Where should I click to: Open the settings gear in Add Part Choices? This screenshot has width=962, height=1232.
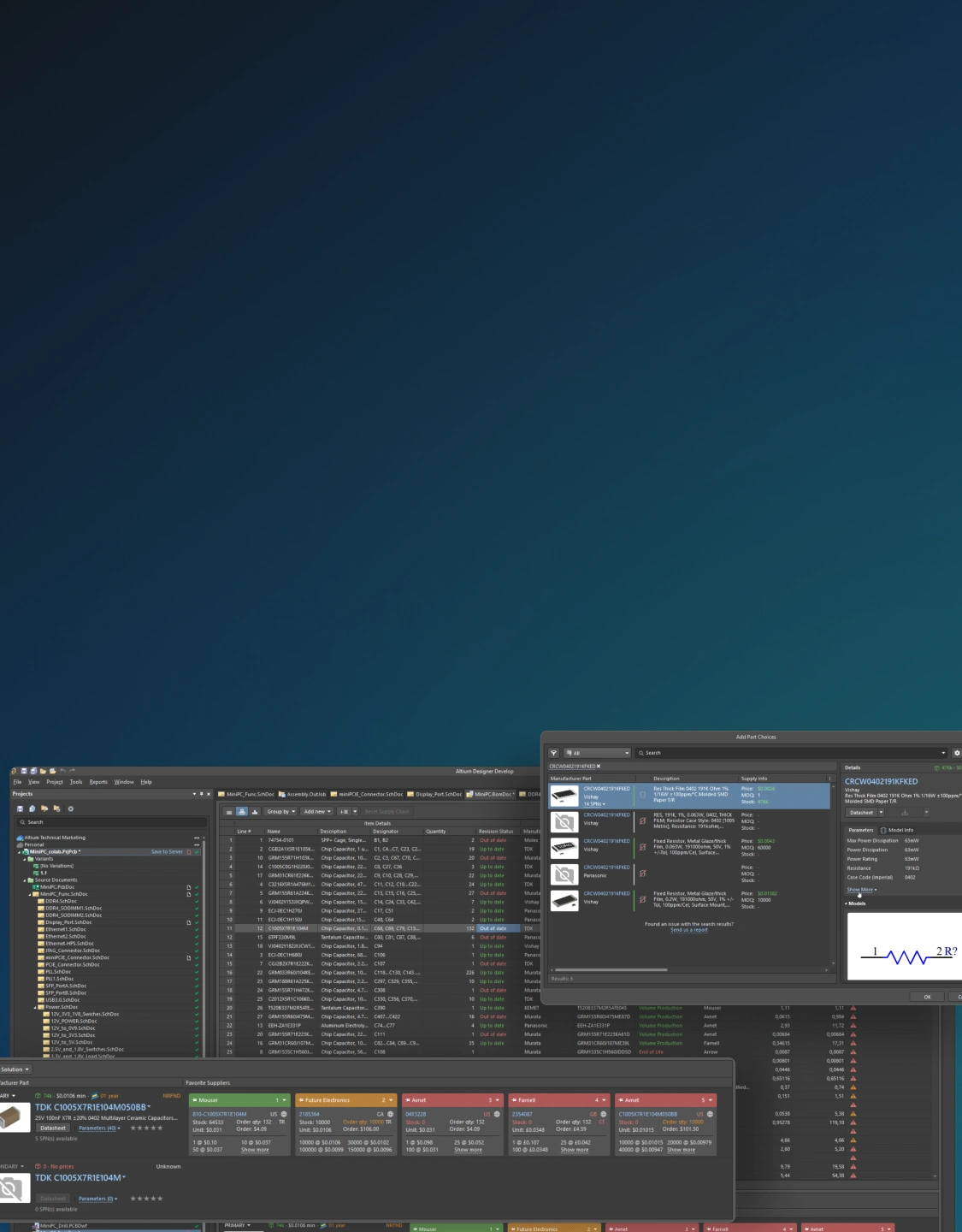[x=957, y=753]
